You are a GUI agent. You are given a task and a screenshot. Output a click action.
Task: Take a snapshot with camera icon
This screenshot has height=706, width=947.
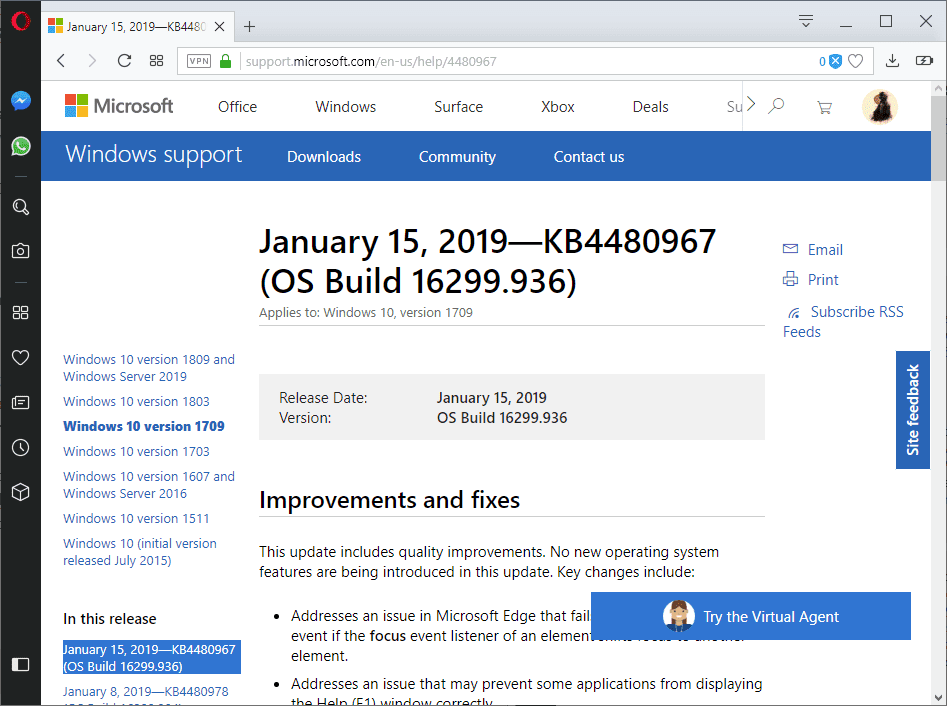[21, 251]
